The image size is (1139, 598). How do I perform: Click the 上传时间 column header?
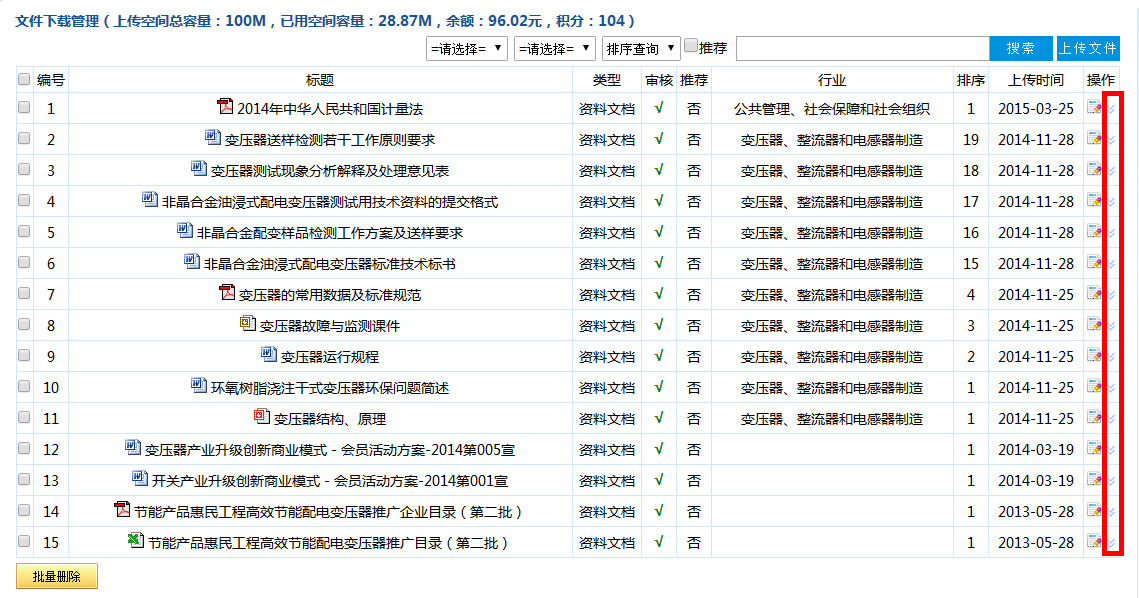(1036, 80)
